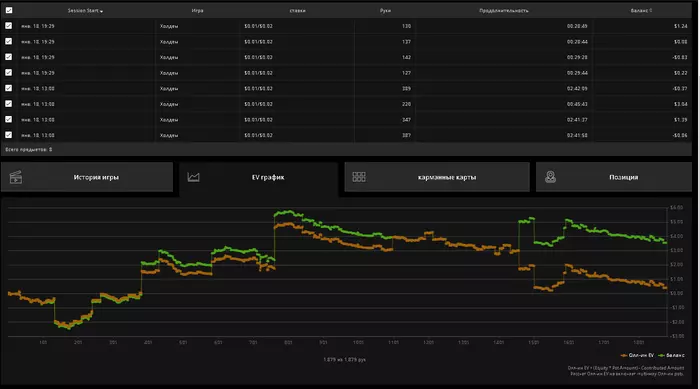This screenshot has width=700, height=389.
Task: Toggle the green баланс legend entry
Action: [x=671, y=356]
